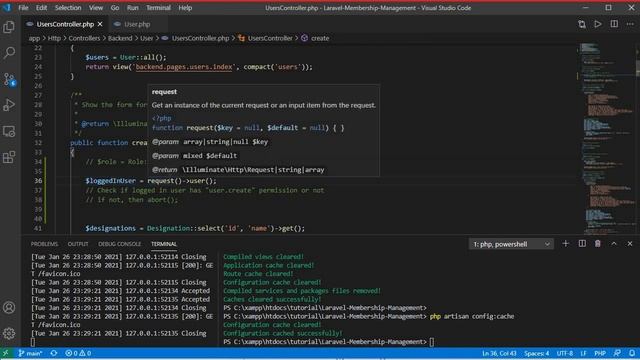Screen dimensions: 640x360
Task: Open Remote Explorer view
Action: click(x=9, y=131)
